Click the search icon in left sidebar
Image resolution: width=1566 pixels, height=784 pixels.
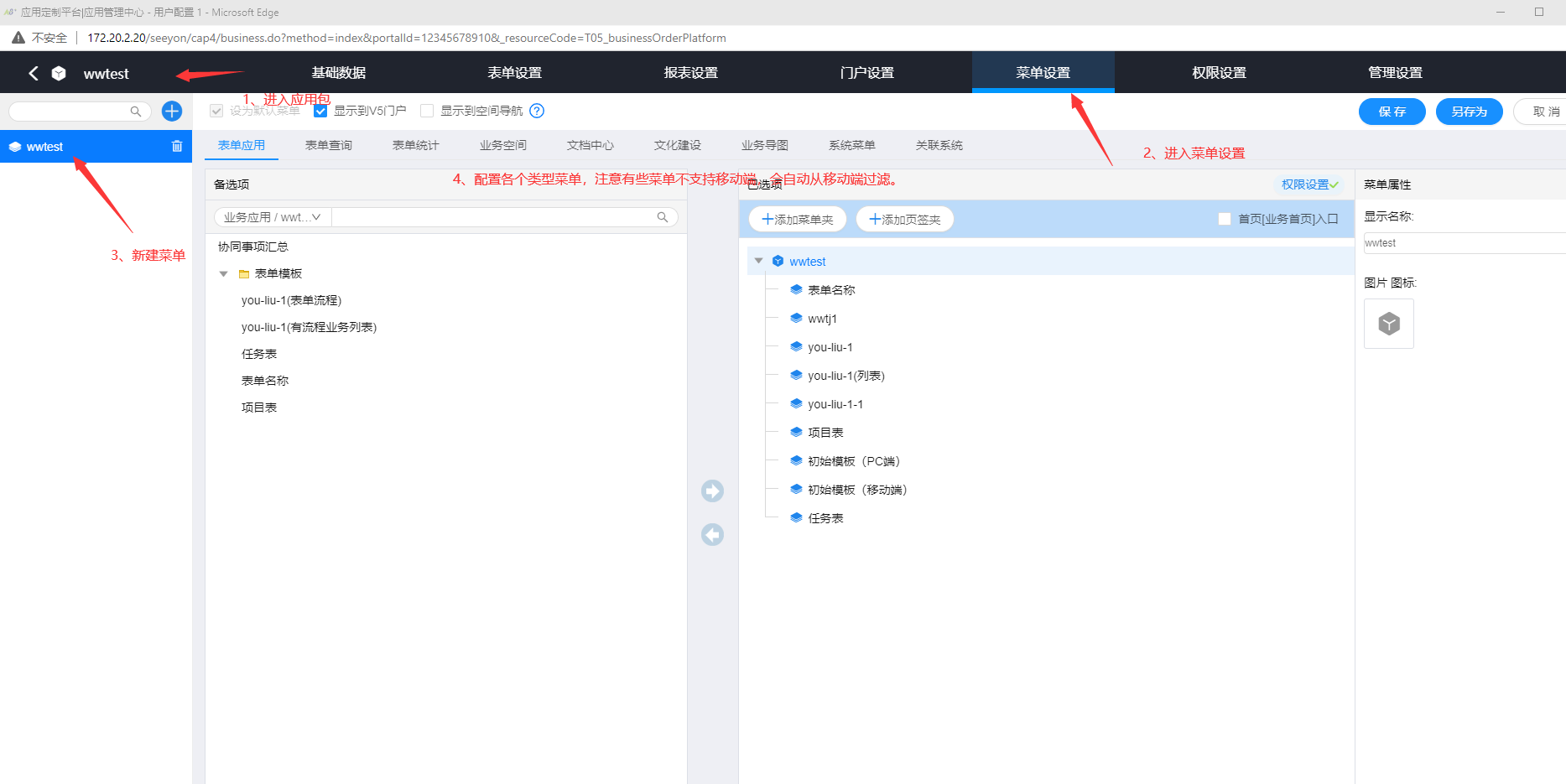(135, 112)
